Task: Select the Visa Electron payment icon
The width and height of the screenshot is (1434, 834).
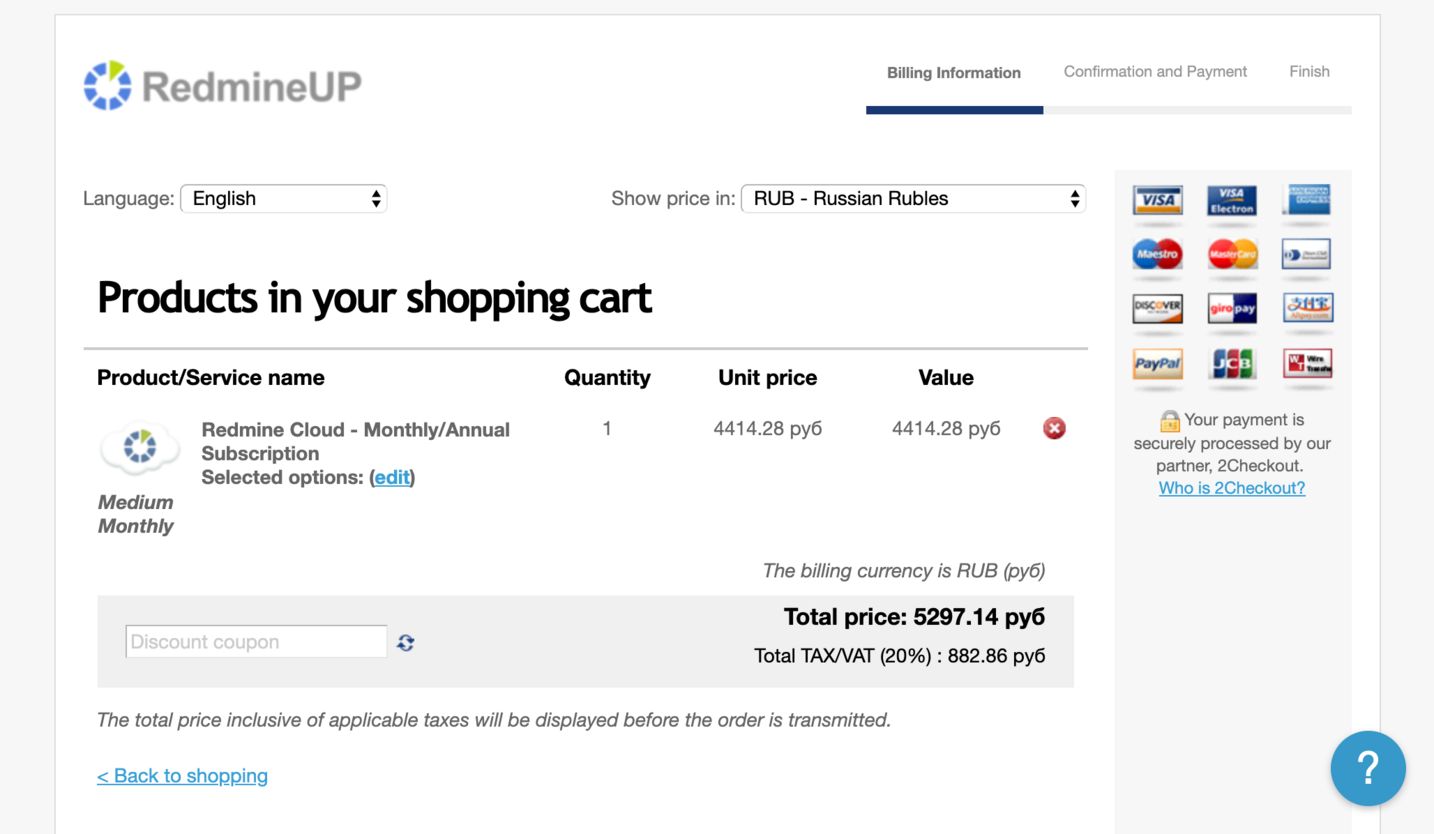Action: (1231, 199)
